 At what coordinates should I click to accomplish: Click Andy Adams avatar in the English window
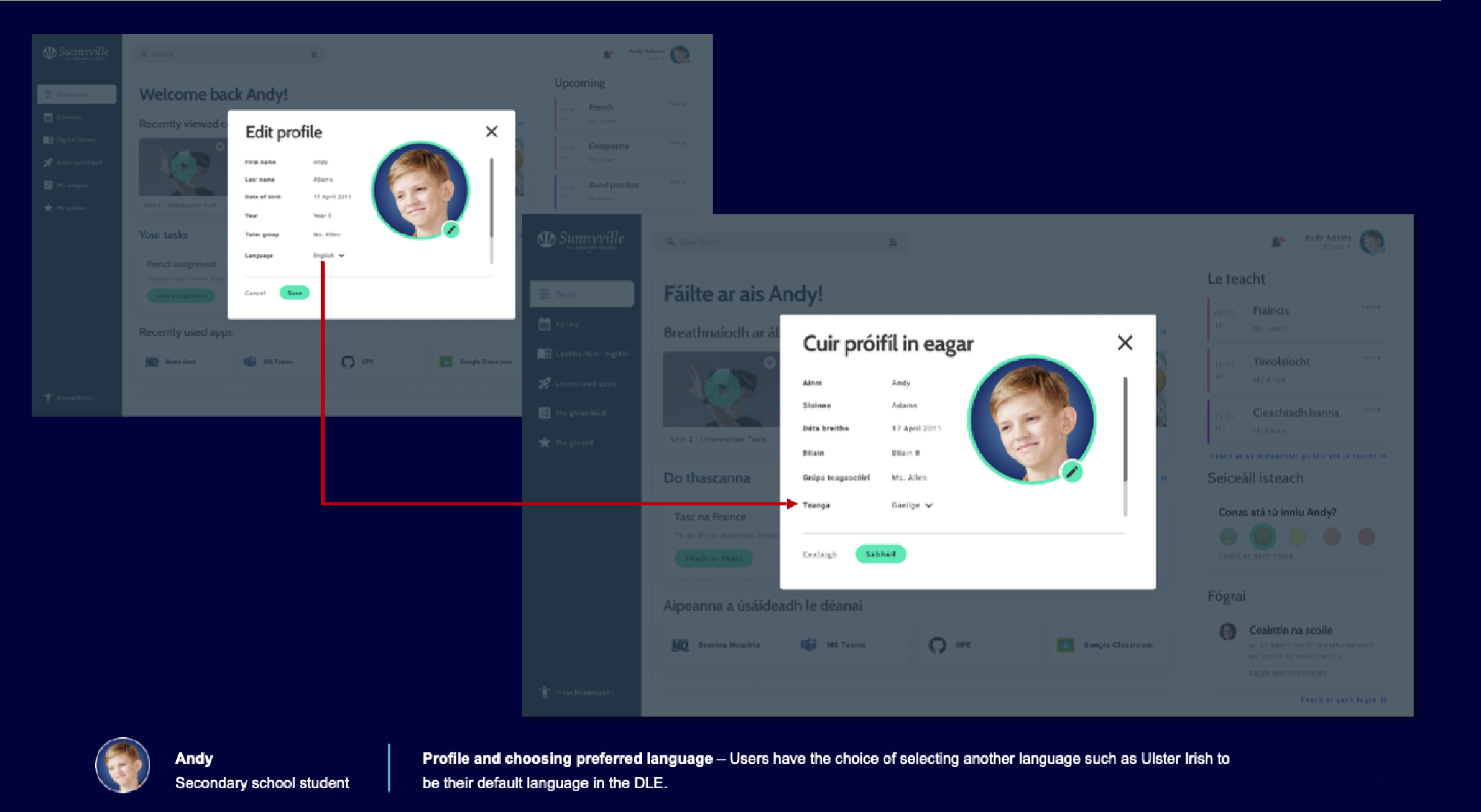(680, 55)
